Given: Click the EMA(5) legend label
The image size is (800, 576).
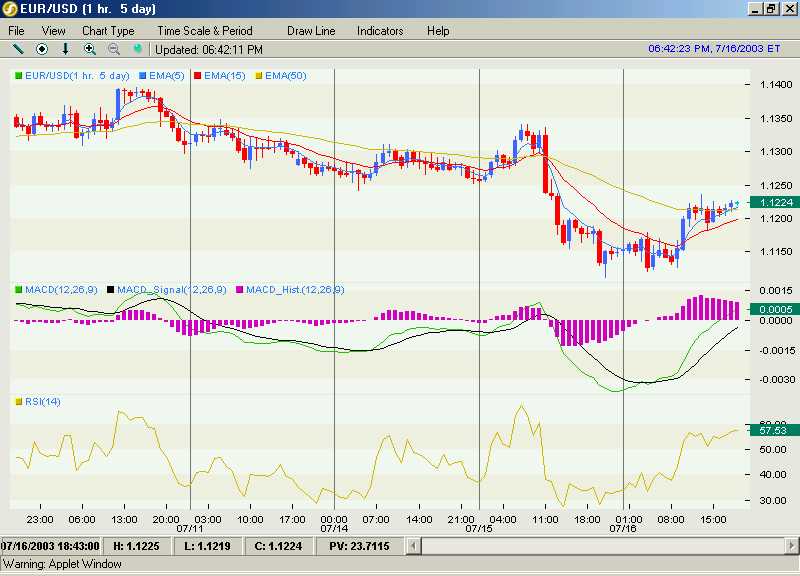Looking at the screenshot, I should [167, 76].
